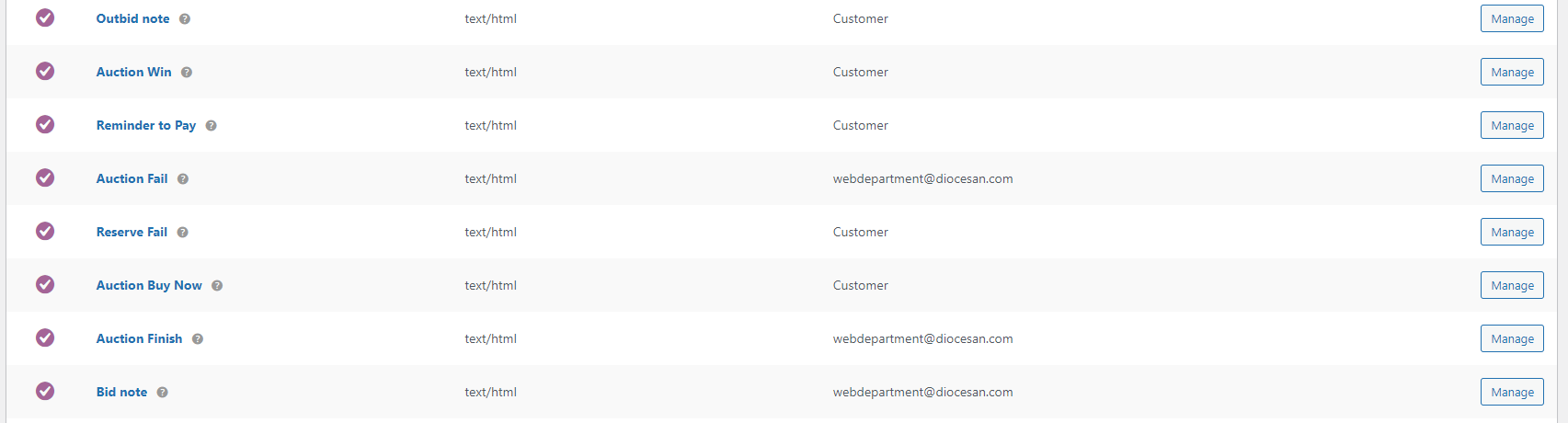This screenshot has width=1568, height=423.
Task: Open the Reminder to Pay email link
Action: pos(145,125)
